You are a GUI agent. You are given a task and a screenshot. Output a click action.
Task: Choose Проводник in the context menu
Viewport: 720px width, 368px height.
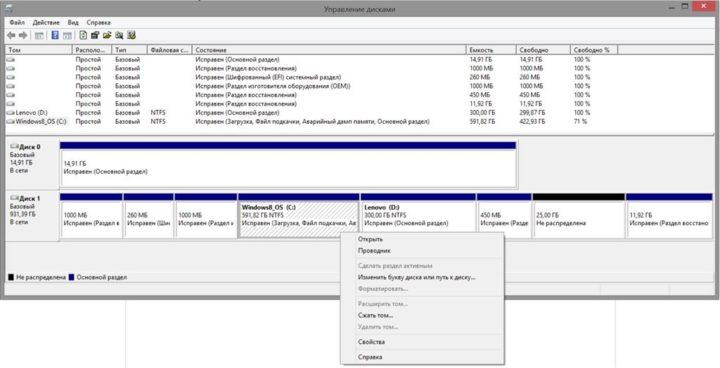point(422,251)
